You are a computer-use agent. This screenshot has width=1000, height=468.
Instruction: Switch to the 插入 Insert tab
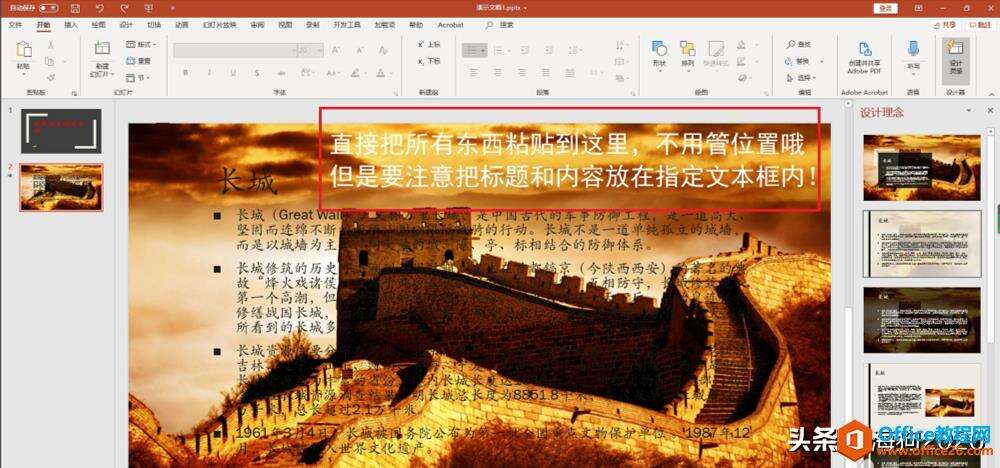point(71,25)
